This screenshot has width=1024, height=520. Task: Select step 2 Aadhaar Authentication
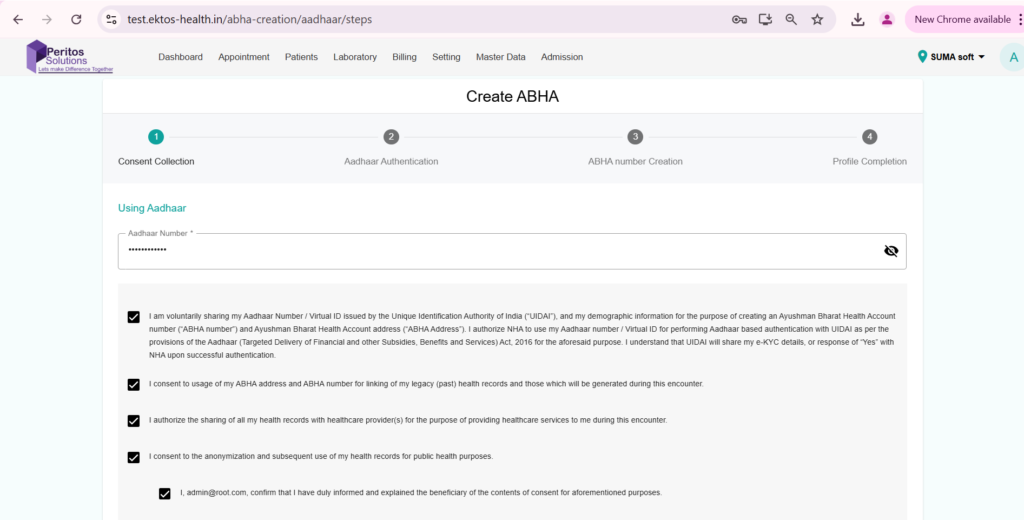click(x=391, y=137)
